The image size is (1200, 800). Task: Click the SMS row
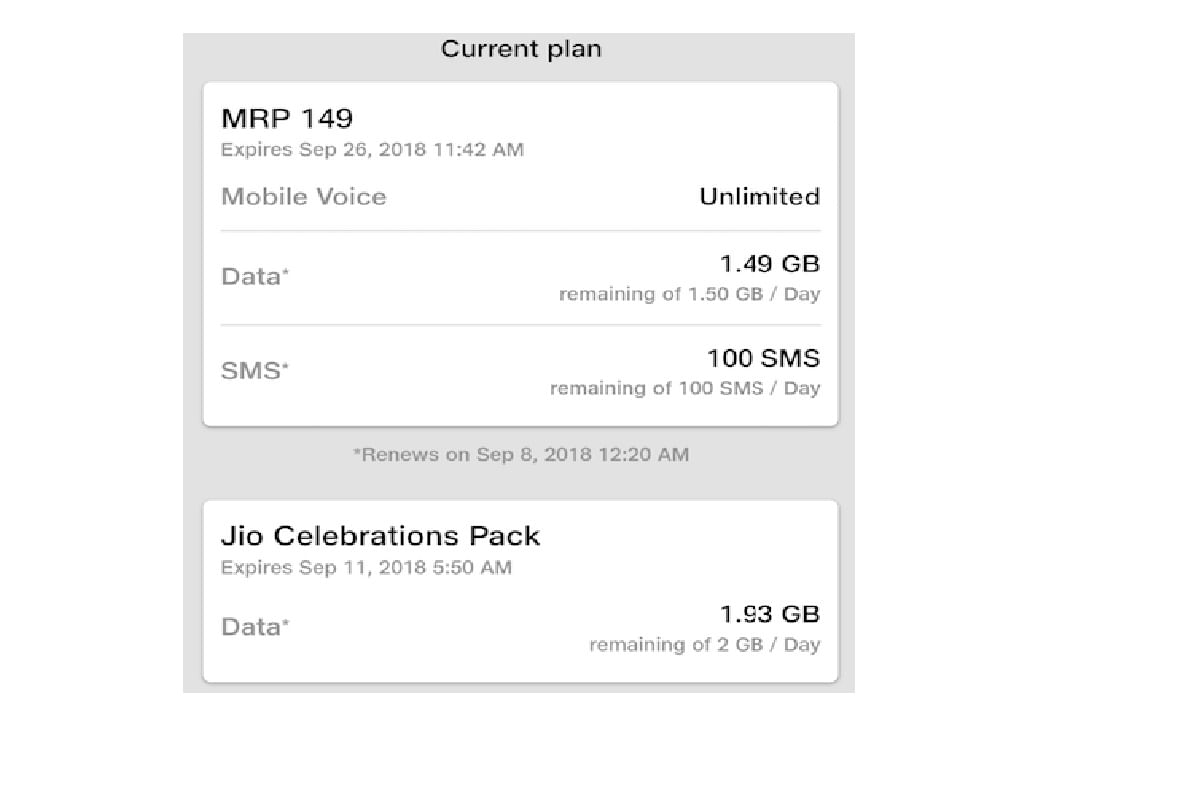tap(251, 371)
